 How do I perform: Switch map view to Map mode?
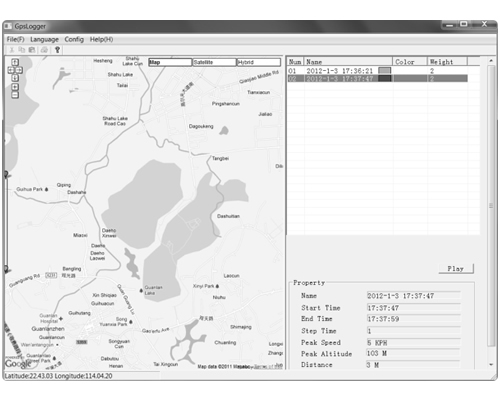click(x=170, y=62)
